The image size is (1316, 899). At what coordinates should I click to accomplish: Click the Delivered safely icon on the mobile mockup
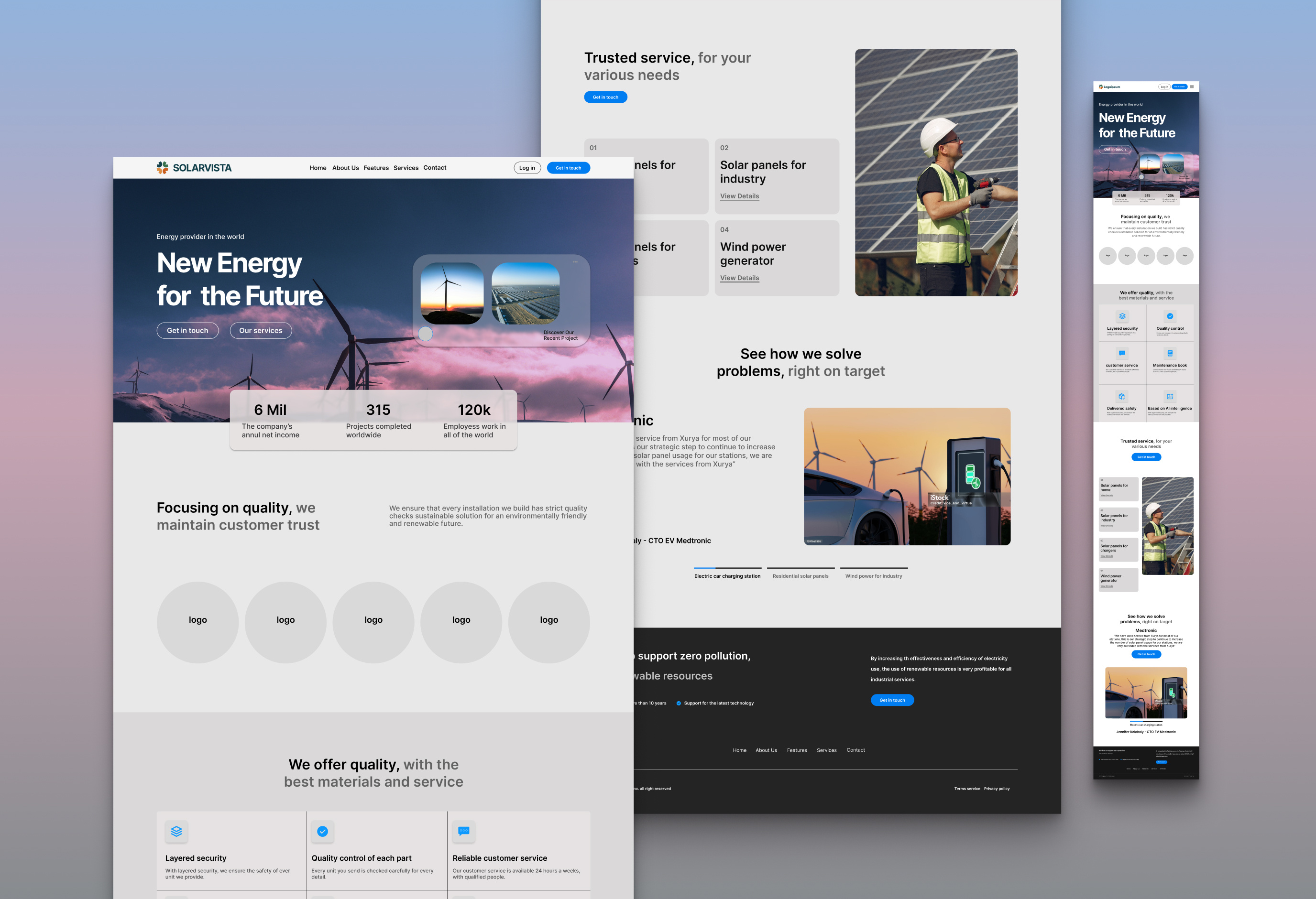pos(1122,397)
